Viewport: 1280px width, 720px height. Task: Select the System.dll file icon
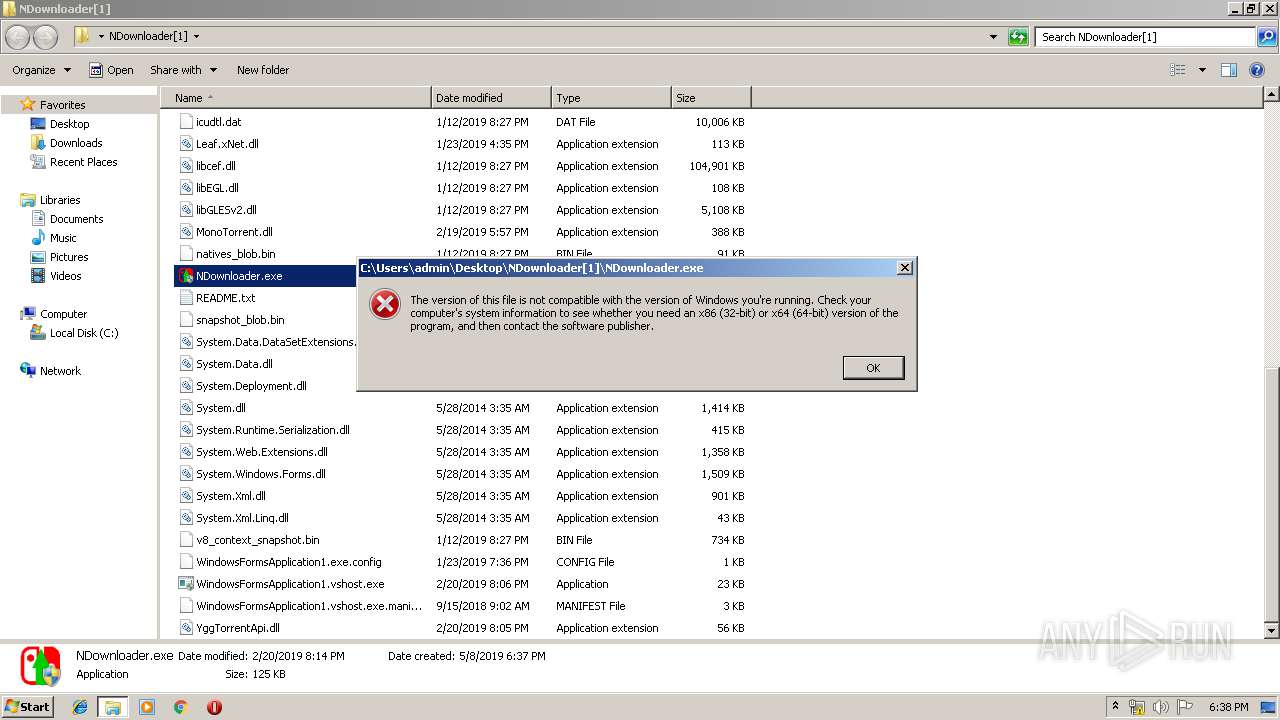186,408
